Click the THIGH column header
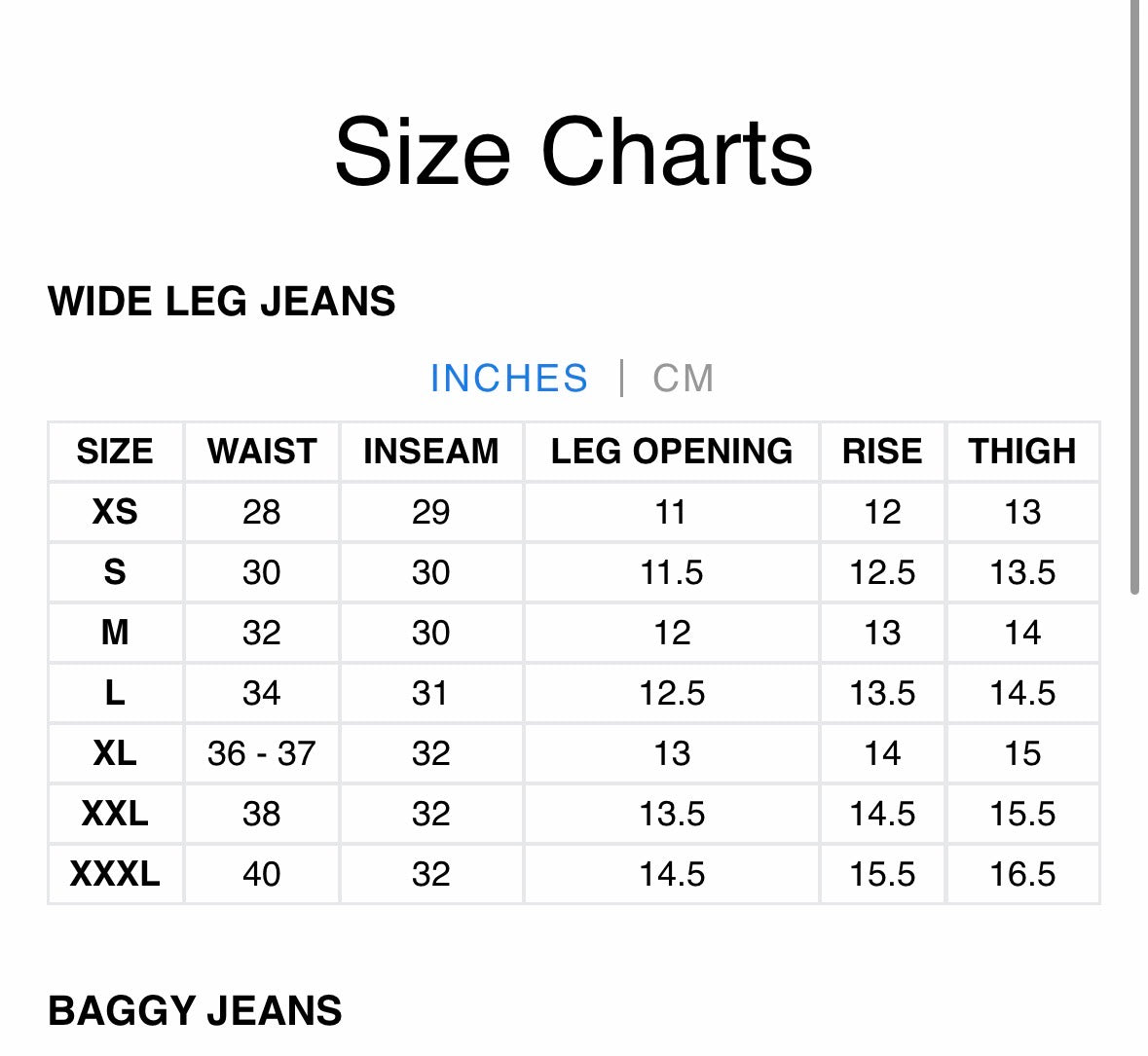Image resolution: width=1148 pixels, height=1056 pixels. [1022, 452]
